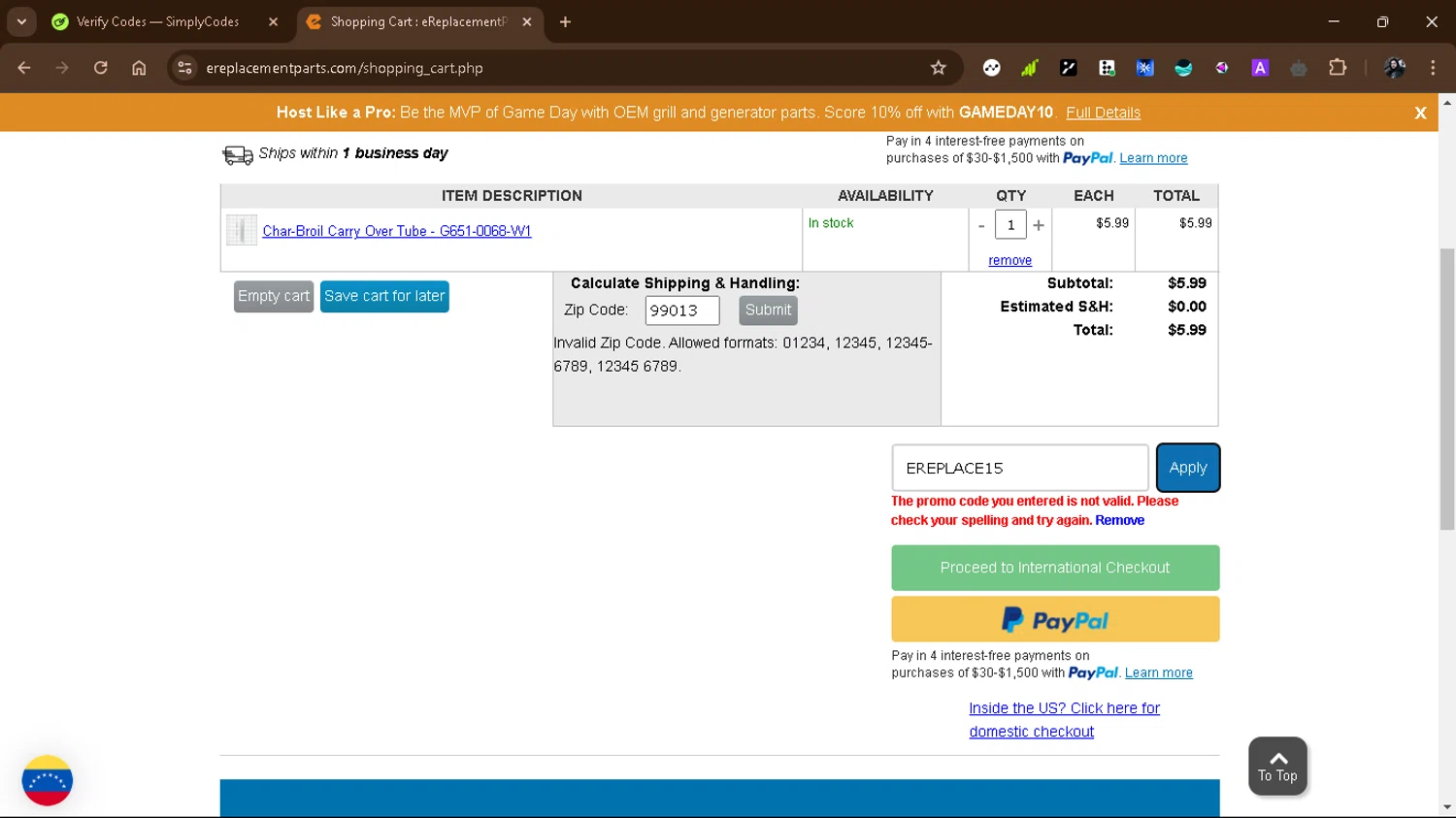Bookmark this page with the star icon

(x=938, y=68)
